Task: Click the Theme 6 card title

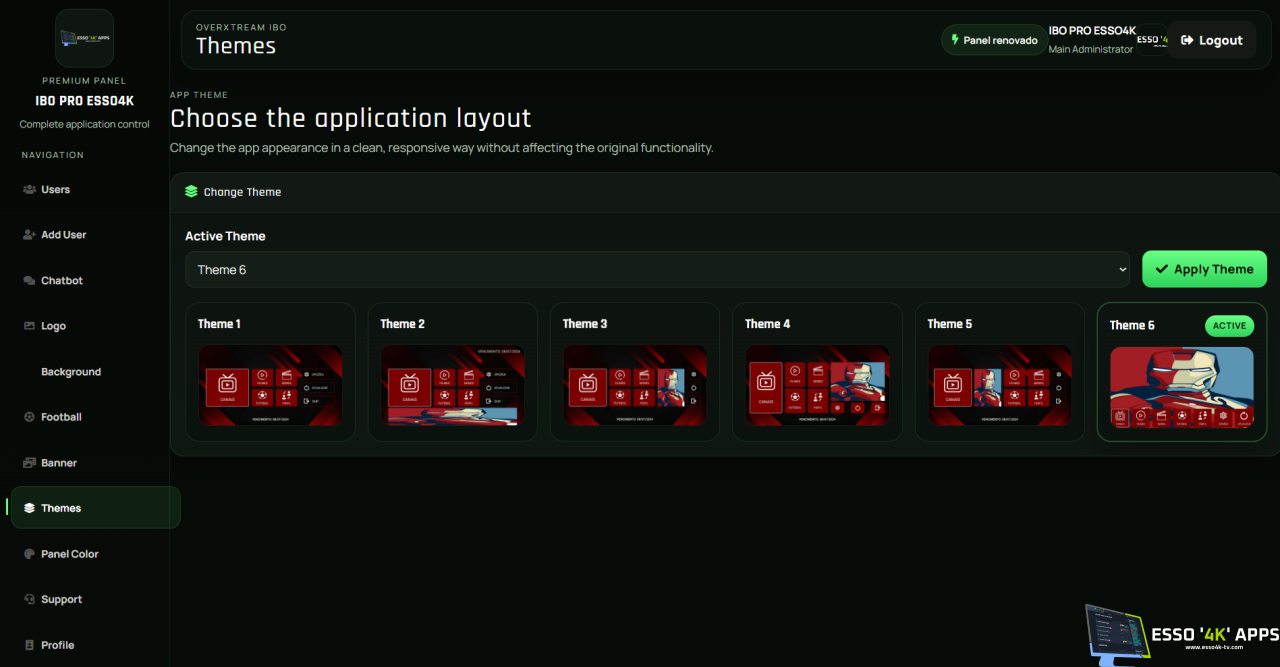Action: coord(1132,325)
